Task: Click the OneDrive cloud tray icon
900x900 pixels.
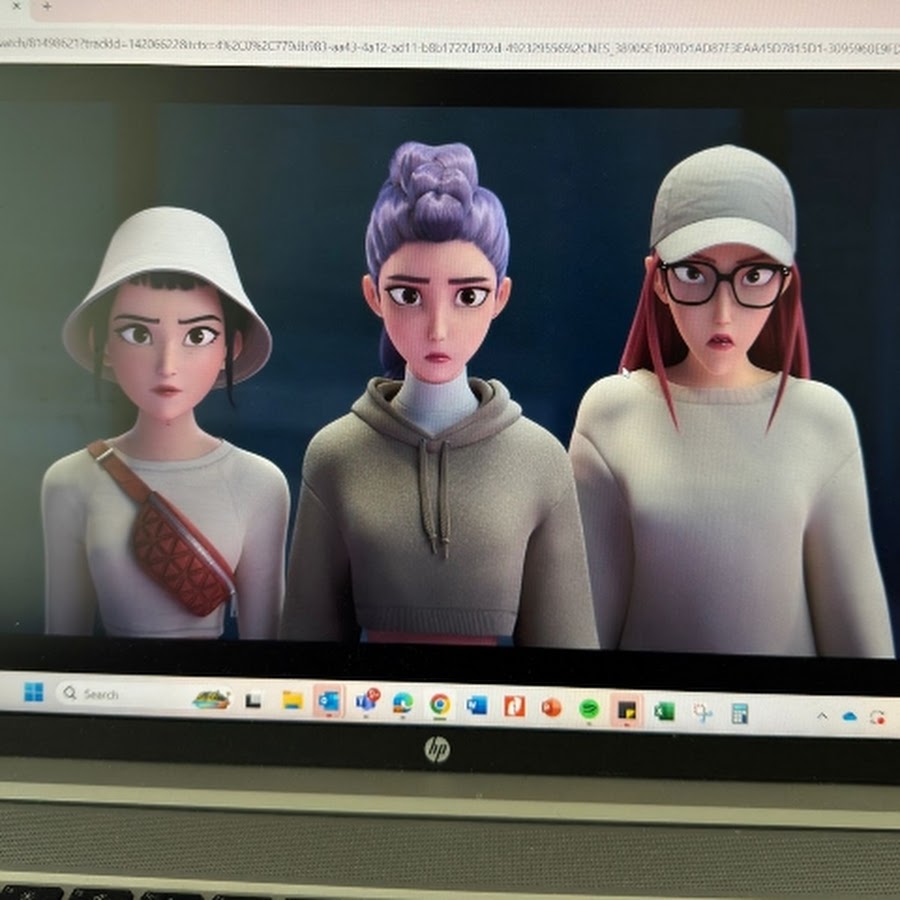Action: [850, 717]
